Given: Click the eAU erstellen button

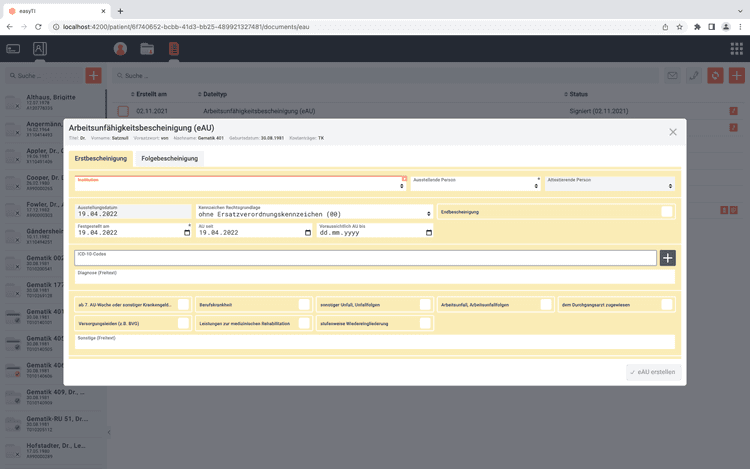Looking at the screenshot, I should (652, 372).
